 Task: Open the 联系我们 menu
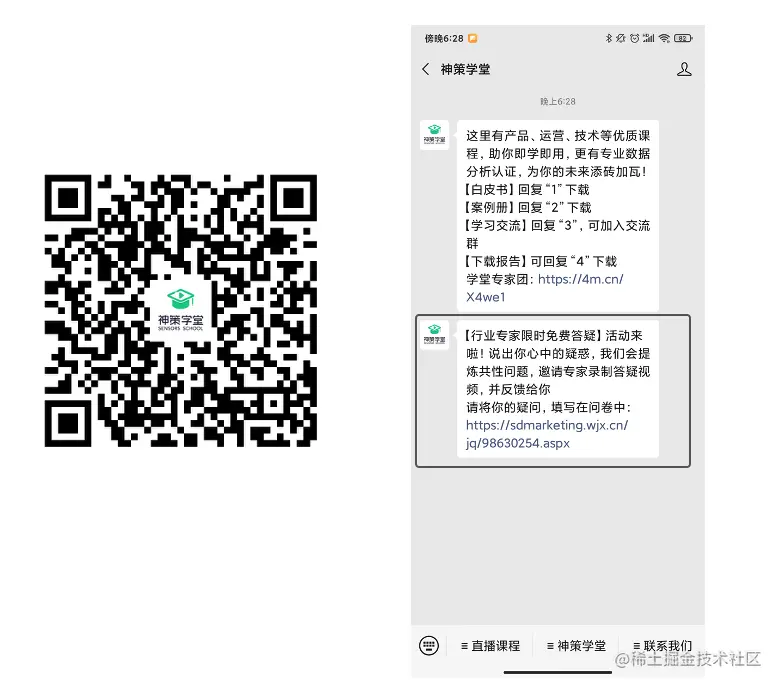[x=662, y=646]
